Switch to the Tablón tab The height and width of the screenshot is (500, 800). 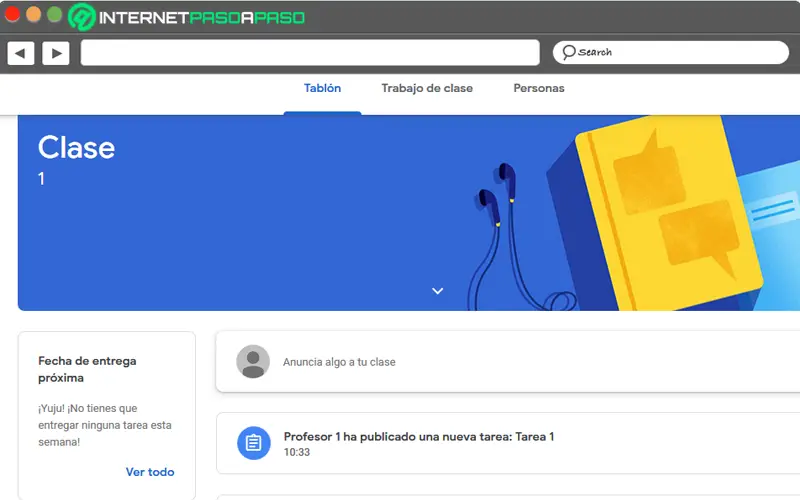[322, 88]
